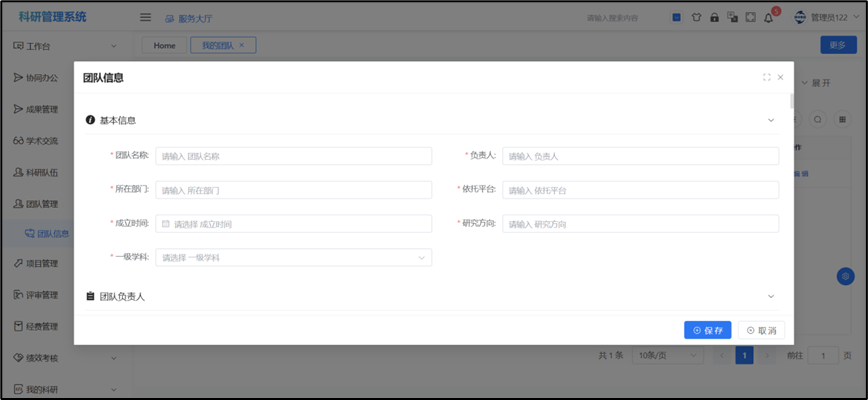Click the calendar icon in 成立时间 field
This screenshot has width=868, height=400.
166,224
